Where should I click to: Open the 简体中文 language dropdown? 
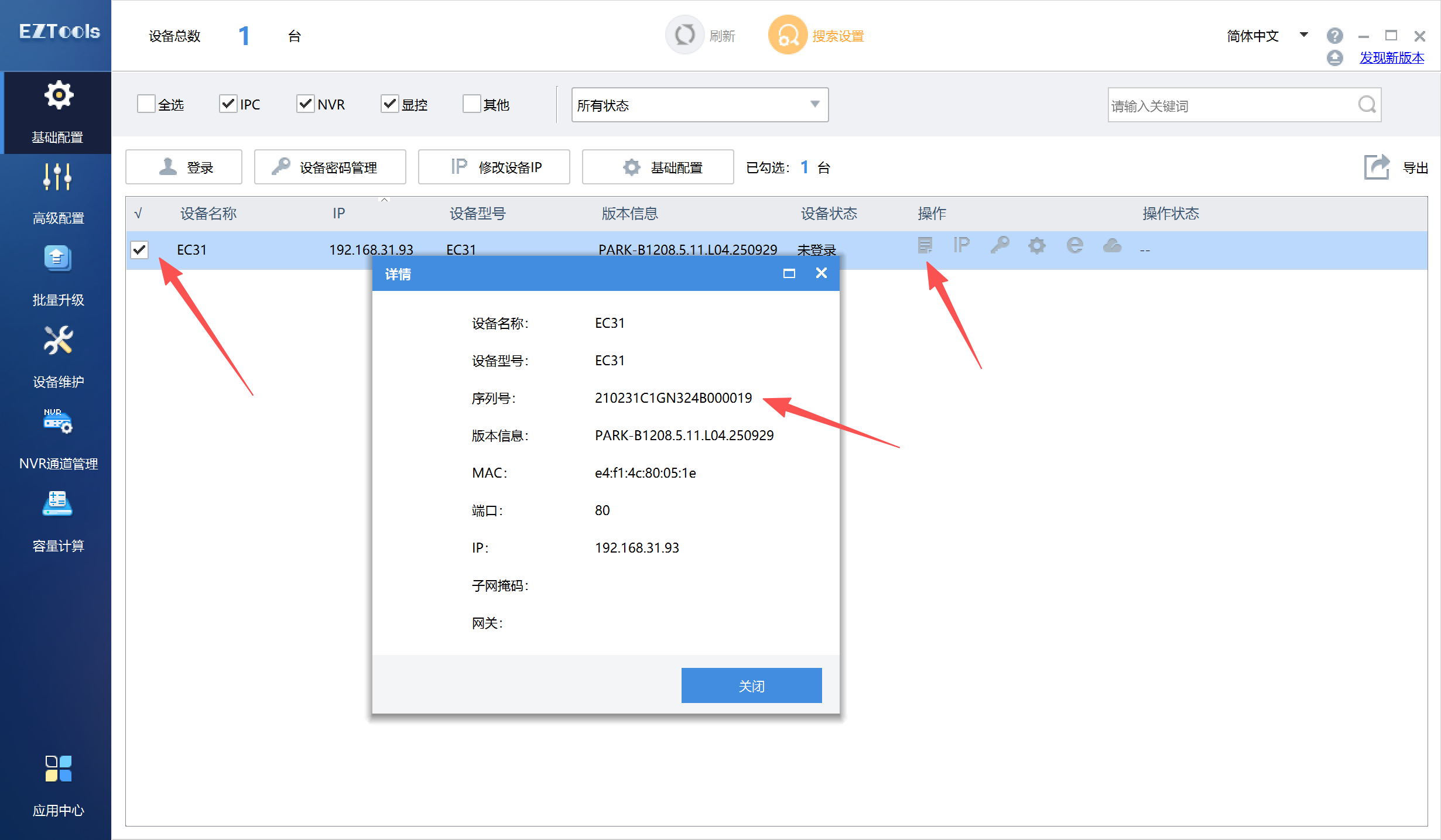pos(1267,36)
